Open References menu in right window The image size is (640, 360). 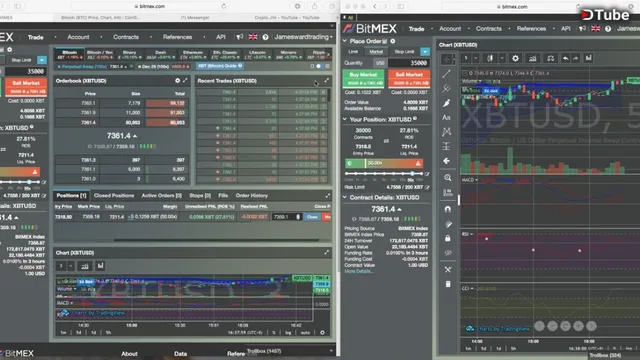click(x=531, y=29)
